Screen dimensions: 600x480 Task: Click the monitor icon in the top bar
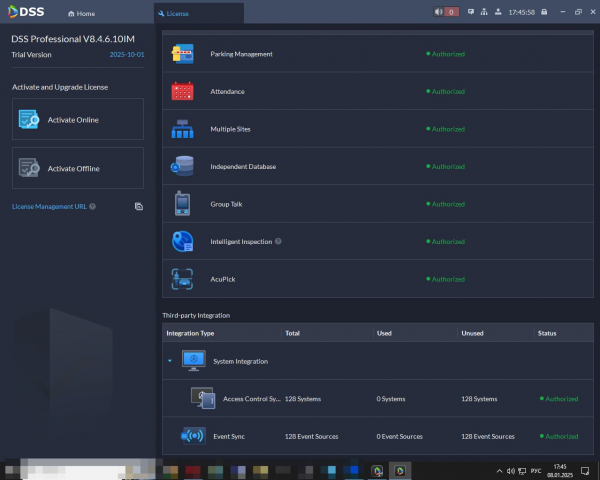click(471, 12)
